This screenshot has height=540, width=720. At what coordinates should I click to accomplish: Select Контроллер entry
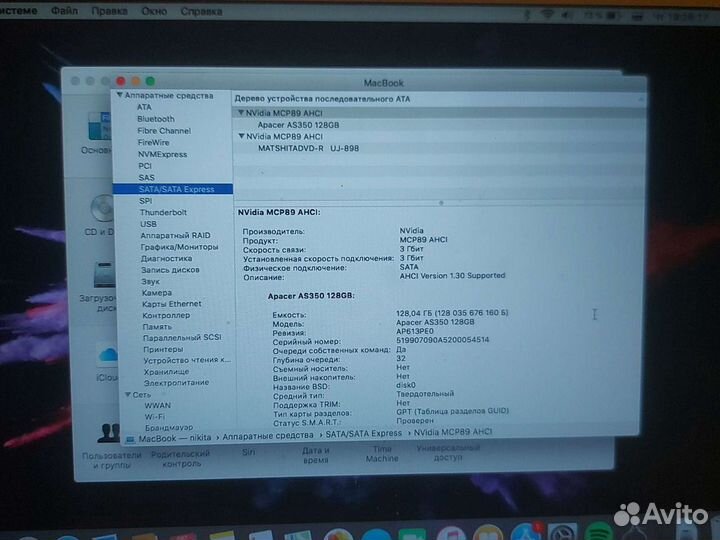[x=166, y=315]
